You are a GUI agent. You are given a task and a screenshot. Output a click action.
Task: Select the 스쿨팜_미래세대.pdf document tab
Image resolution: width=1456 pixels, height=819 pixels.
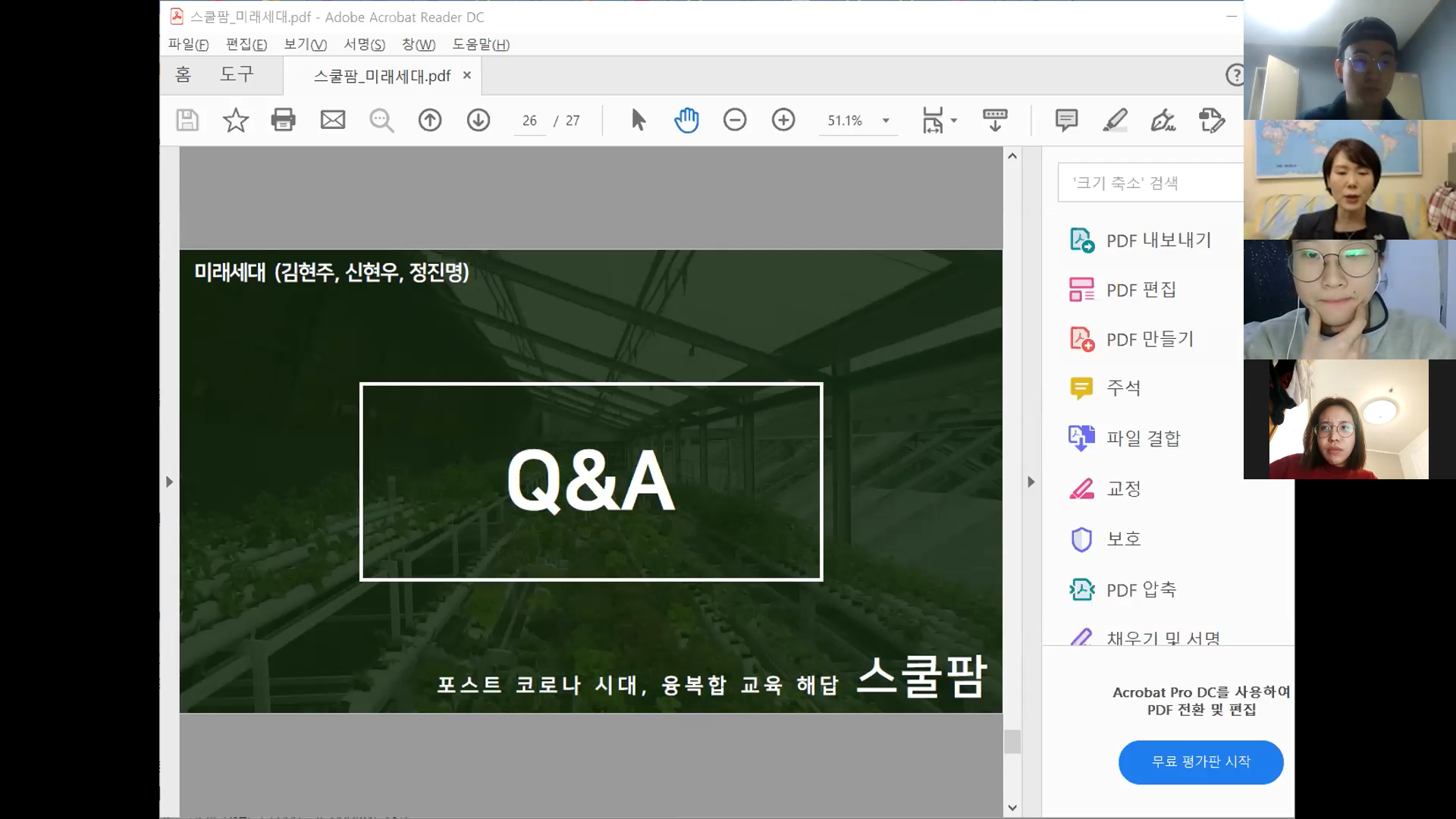pos(382,76)
